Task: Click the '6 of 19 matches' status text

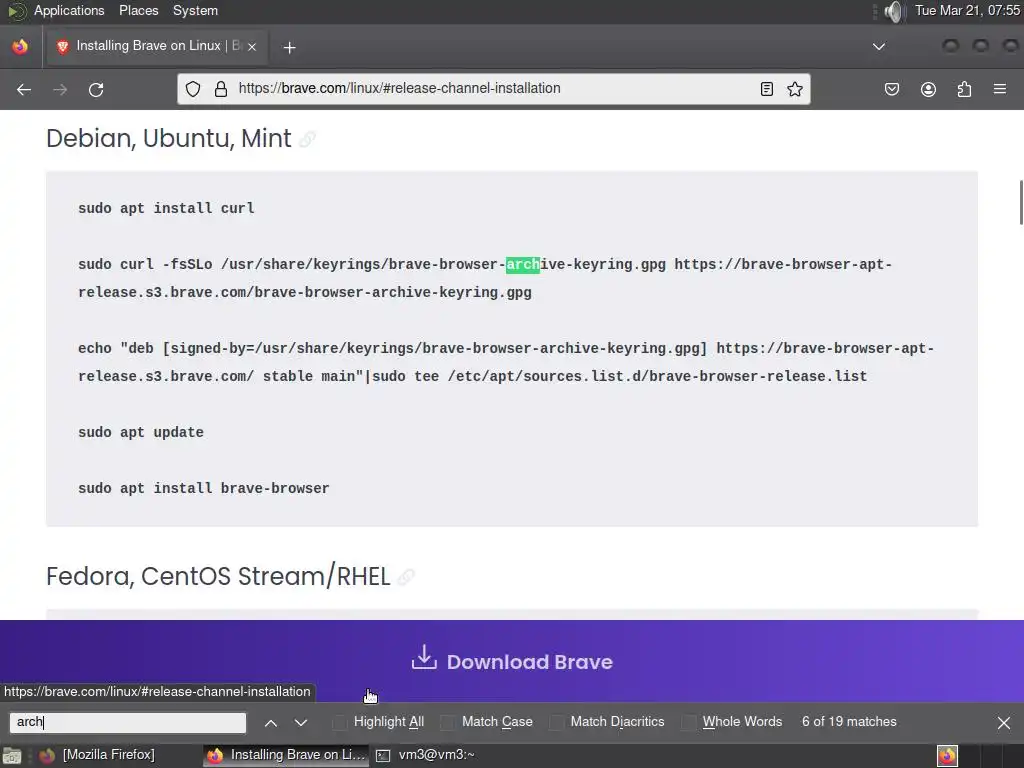Action: point(849,722)
